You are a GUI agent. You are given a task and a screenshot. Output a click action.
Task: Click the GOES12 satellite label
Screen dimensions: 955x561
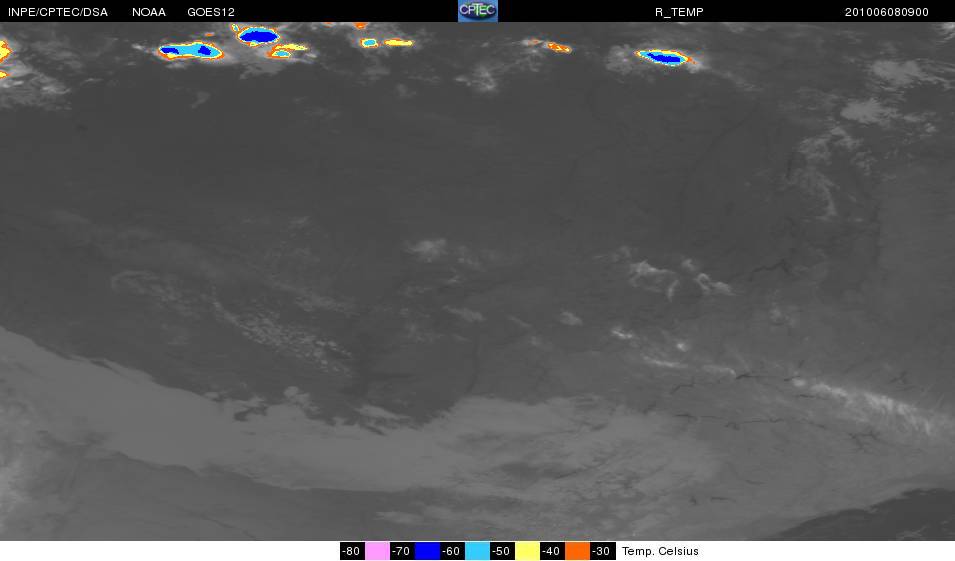[x=211, y=12]
